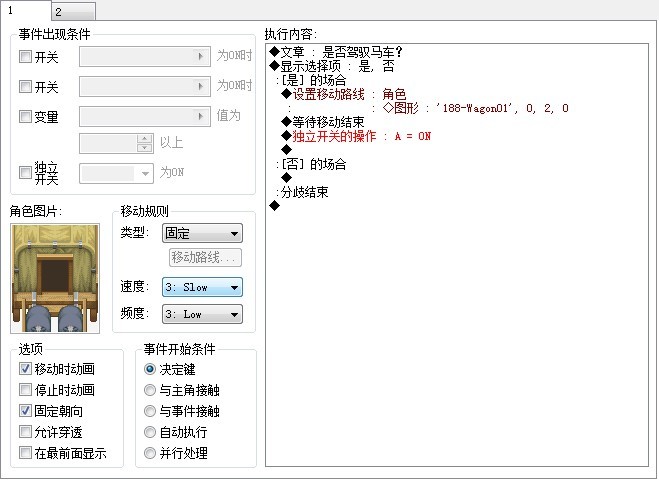
Task: Increase variable value with up spinner arrow
Action: point(145,139)
